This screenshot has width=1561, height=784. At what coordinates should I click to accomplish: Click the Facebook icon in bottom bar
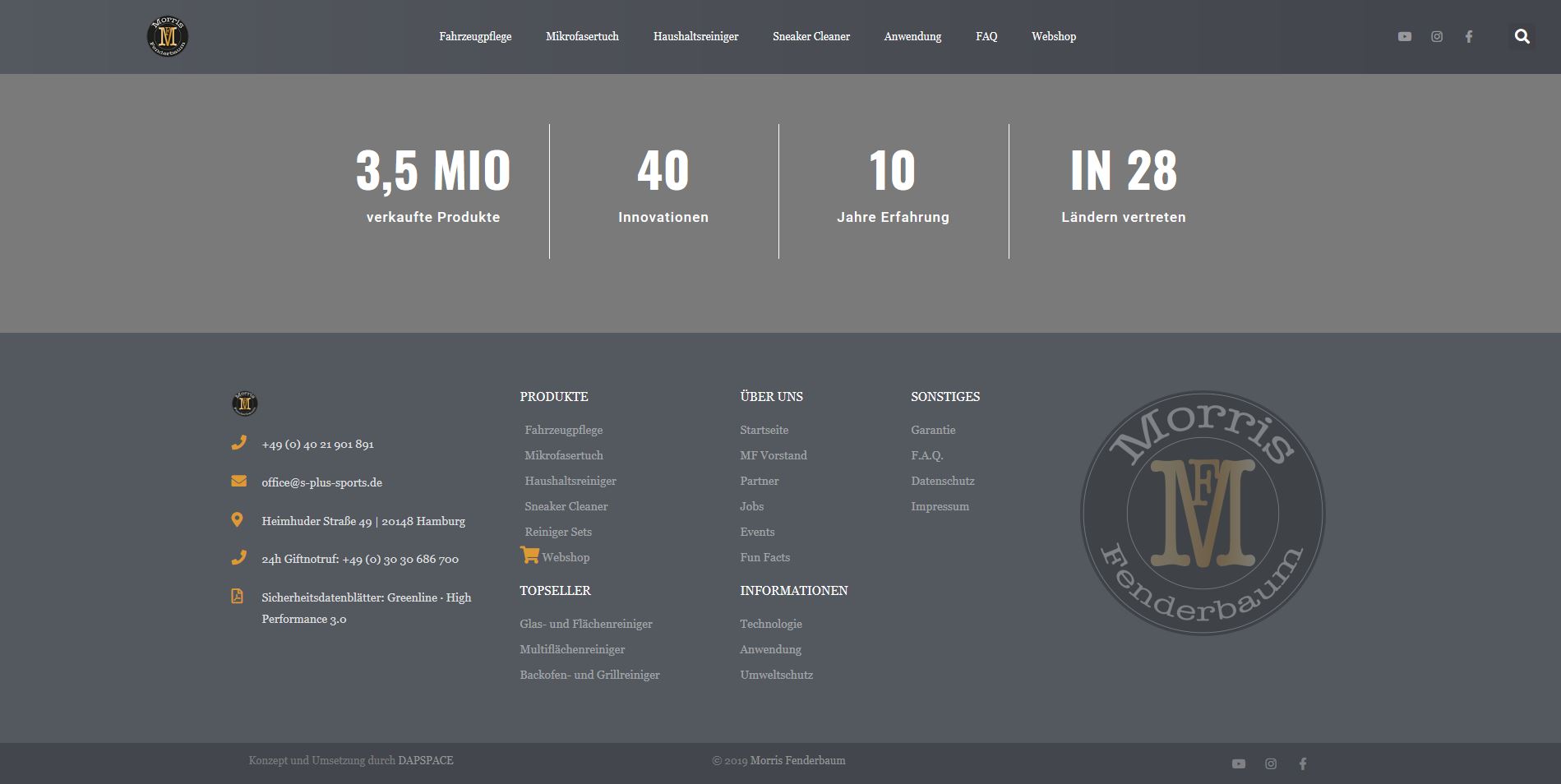coord(1302,763)
